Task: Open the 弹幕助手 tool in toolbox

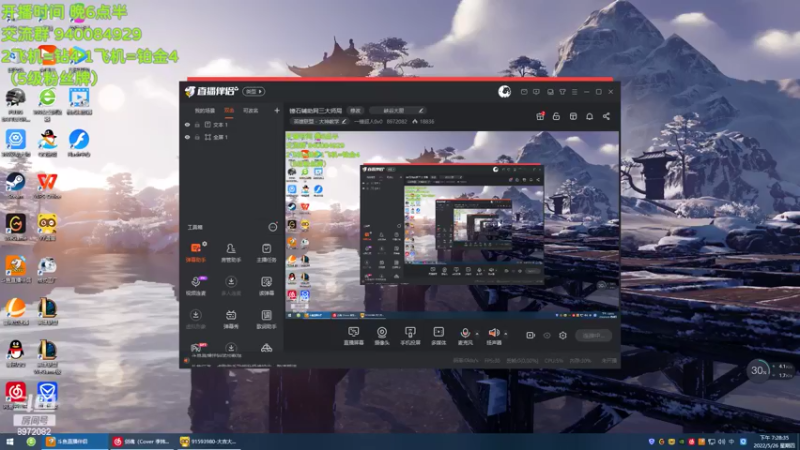Action: pos(195,252)
